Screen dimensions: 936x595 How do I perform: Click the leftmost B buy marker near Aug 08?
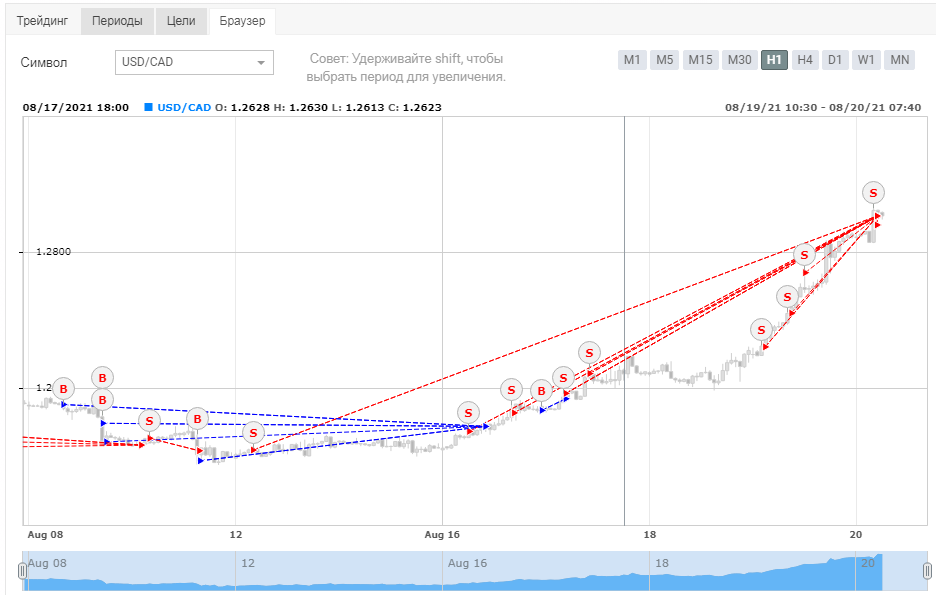63,389
